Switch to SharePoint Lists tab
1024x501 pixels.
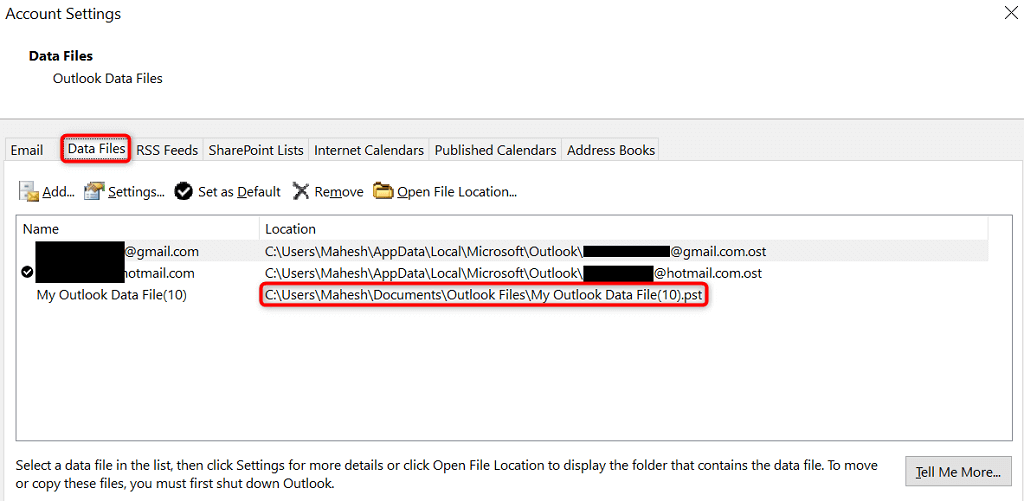pos(256,150)
